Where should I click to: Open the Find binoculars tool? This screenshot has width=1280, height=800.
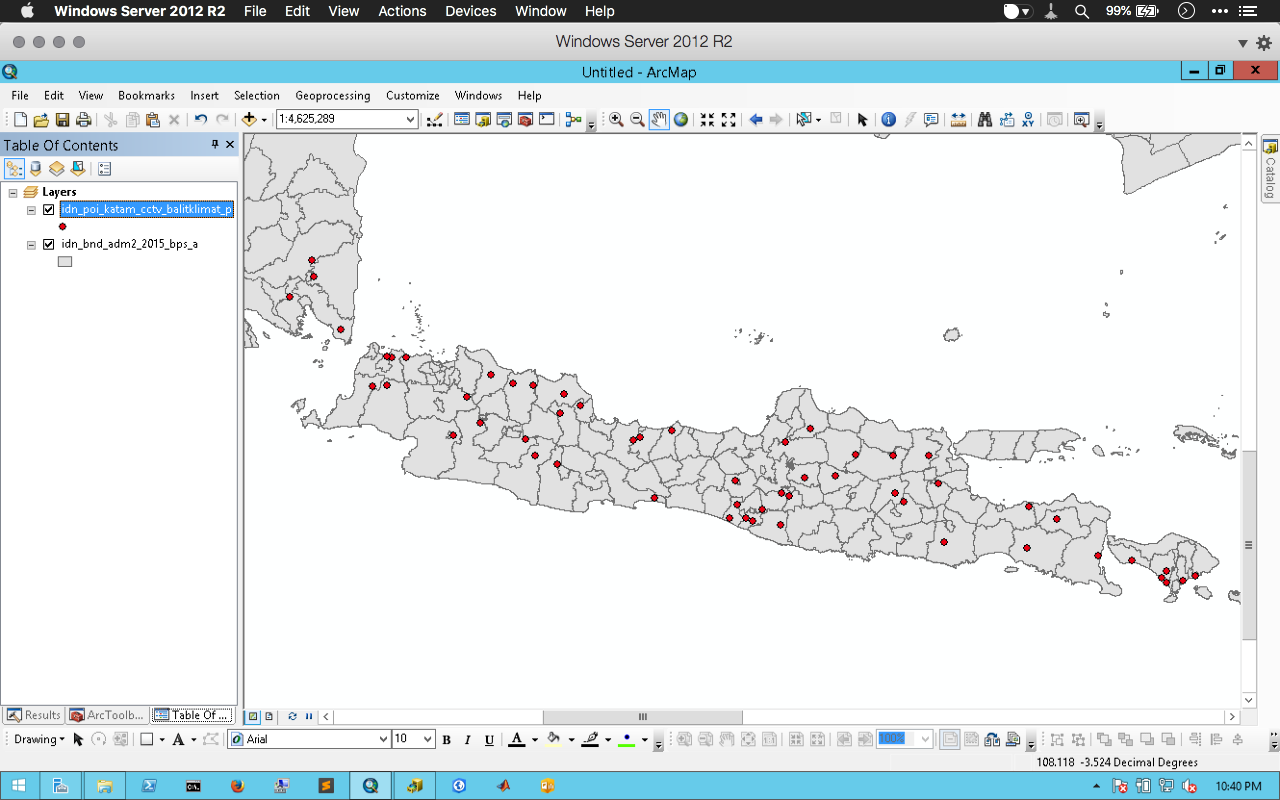pyautogui.click(x=985, y=120)
